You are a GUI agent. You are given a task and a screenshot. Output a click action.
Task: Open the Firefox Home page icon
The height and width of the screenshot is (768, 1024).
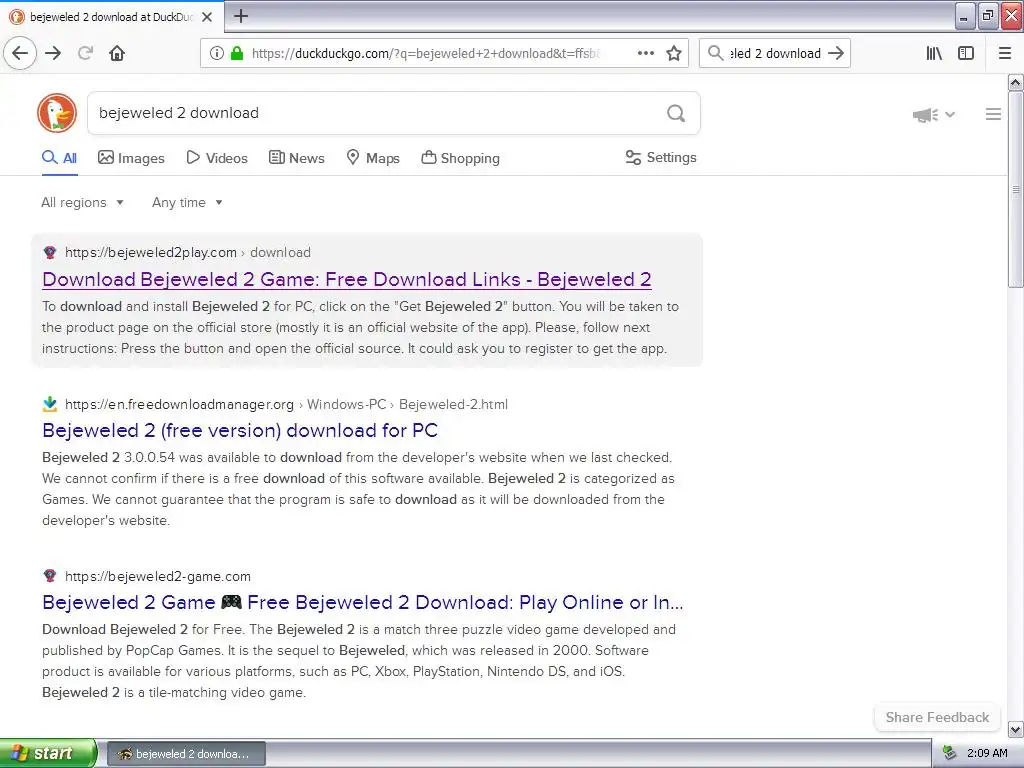coord(117,53)
